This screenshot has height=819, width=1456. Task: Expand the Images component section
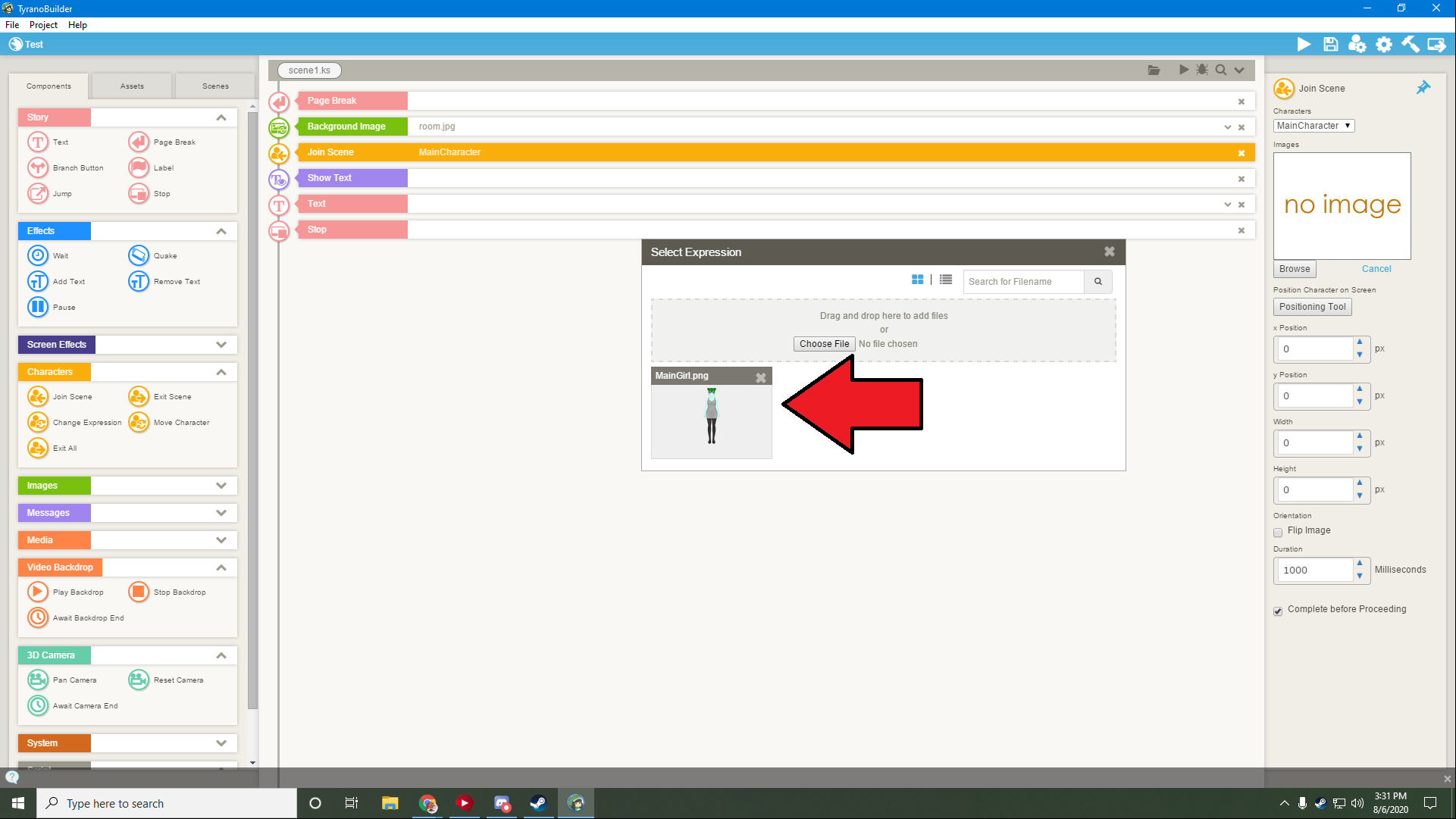point(221,486)
